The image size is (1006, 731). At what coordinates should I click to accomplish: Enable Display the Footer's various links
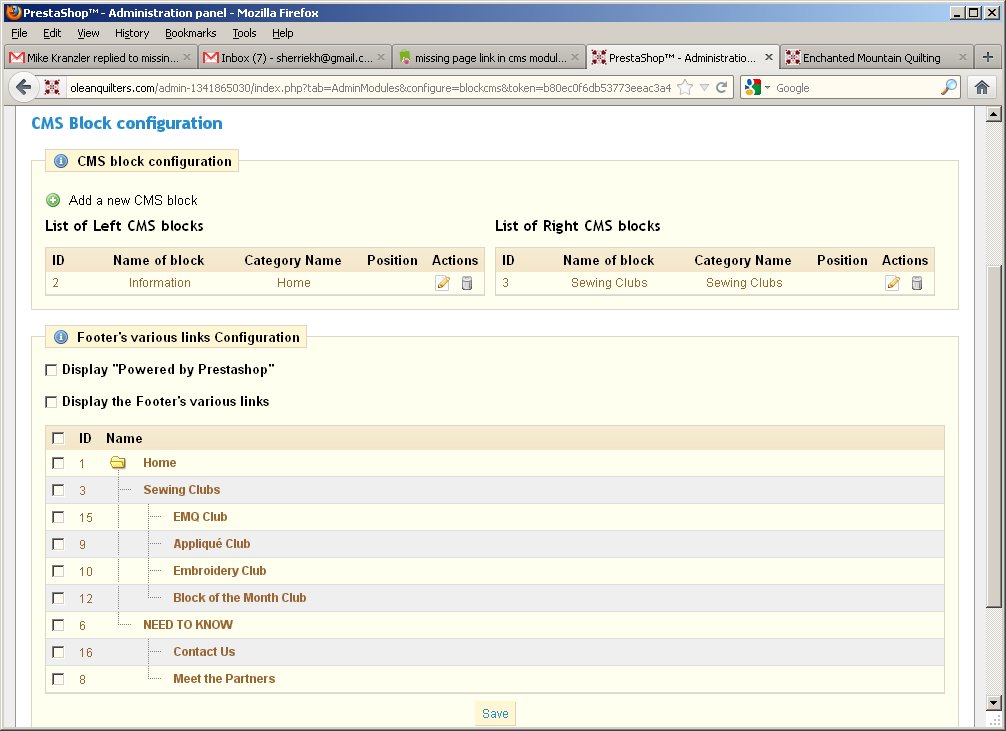tap(51, 402)
